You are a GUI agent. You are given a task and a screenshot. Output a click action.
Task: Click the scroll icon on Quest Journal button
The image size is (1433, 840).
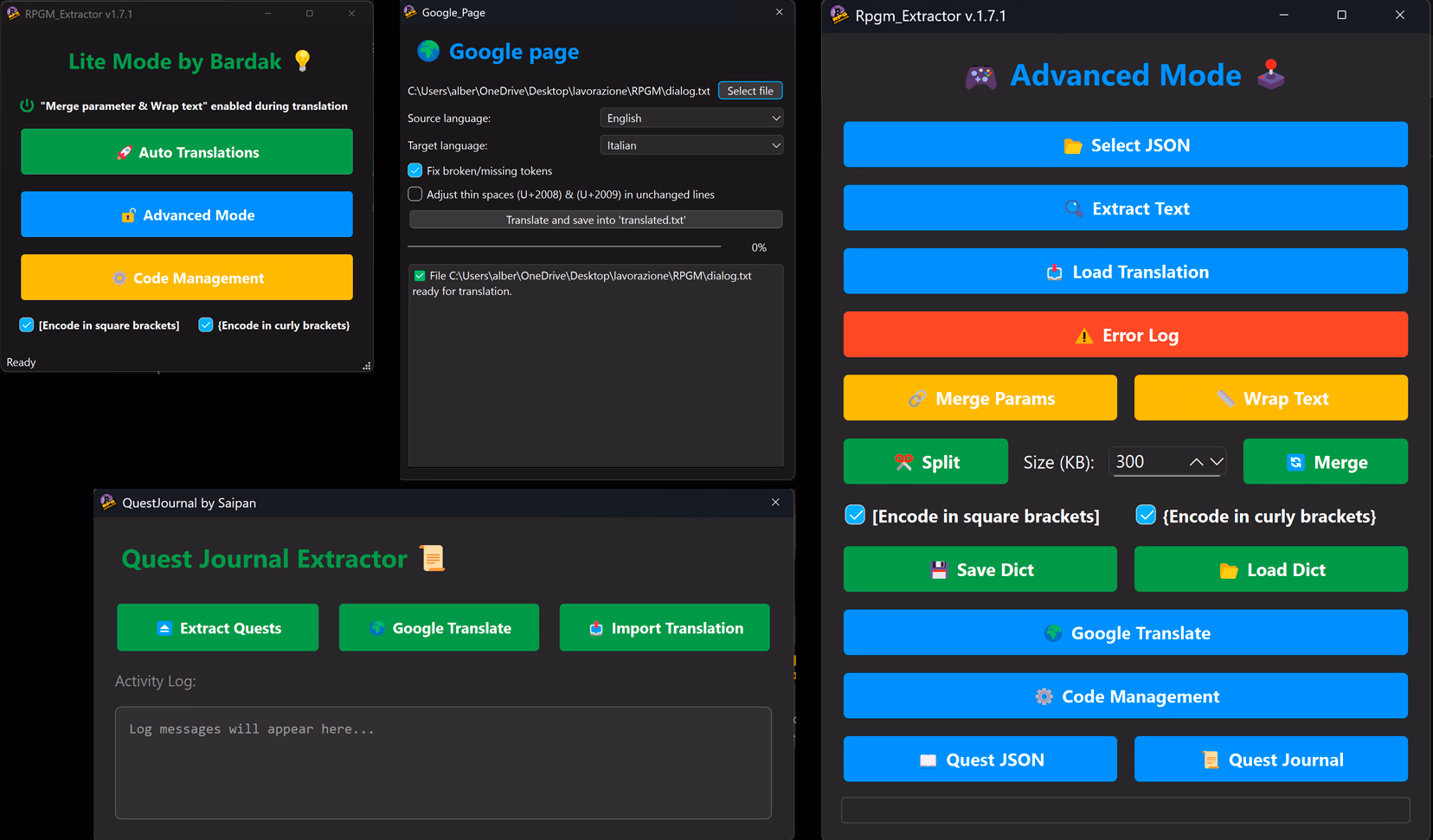pyautogui.click(x=1211, y=760)
